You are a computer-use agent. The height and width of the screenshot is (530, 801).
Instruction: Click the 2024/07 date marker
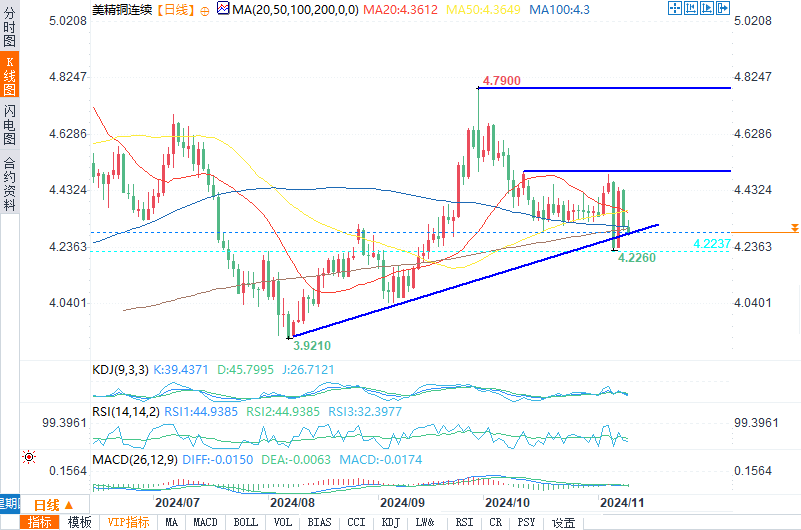[x=177, y=502]
